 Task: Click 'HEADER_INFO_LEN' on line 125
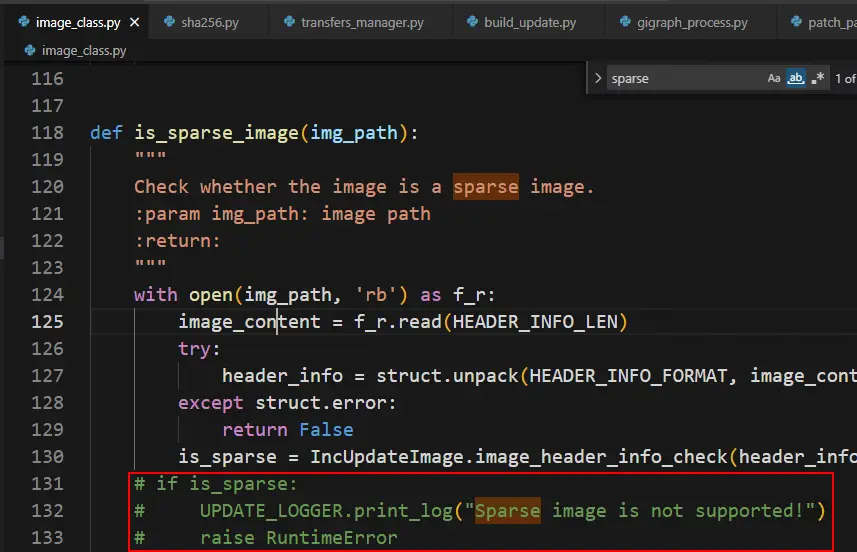pos(535,322)
